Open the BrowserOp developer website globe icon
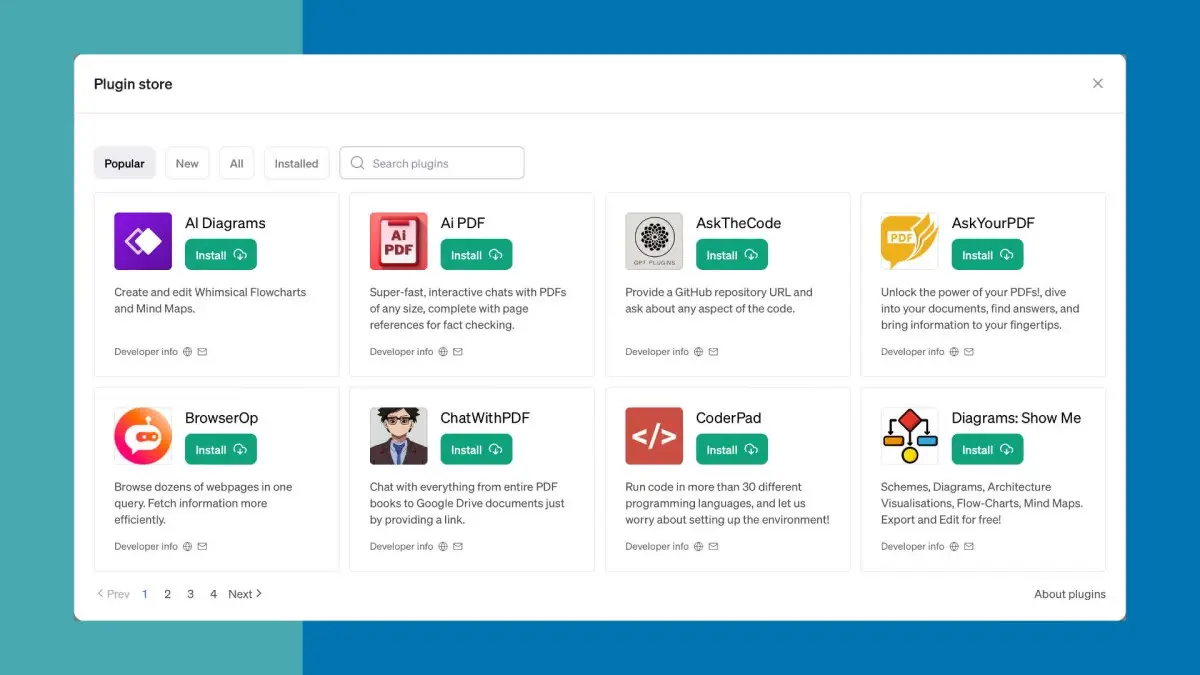 pos(187,547)
